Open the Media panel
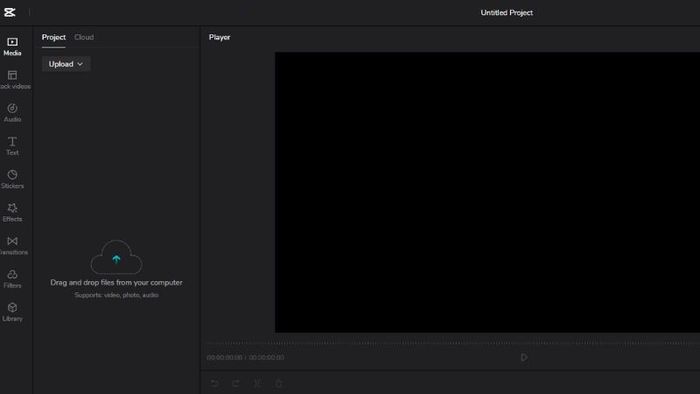This screenshot has height=394, width=700. [12, 46]
